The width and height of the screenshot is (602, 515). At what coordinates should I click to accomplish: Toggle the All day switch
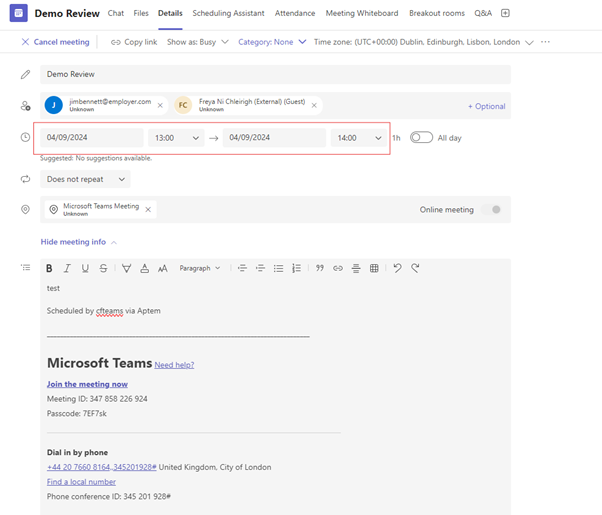(421, 137)
